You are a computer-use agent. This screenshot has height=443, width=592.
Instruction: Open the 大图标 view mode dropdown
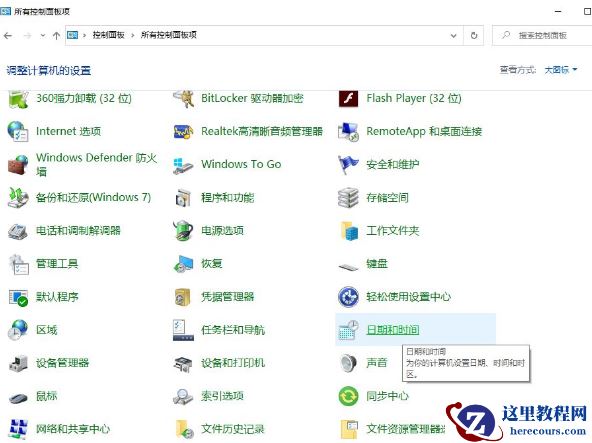point(561,70)
